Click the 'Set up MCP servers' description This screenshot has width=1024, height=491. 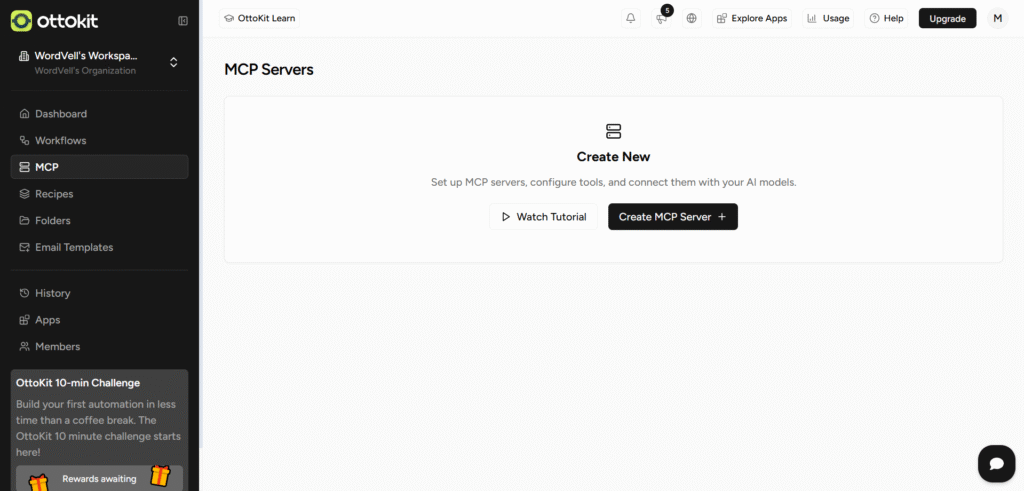(x=613, y=183)
